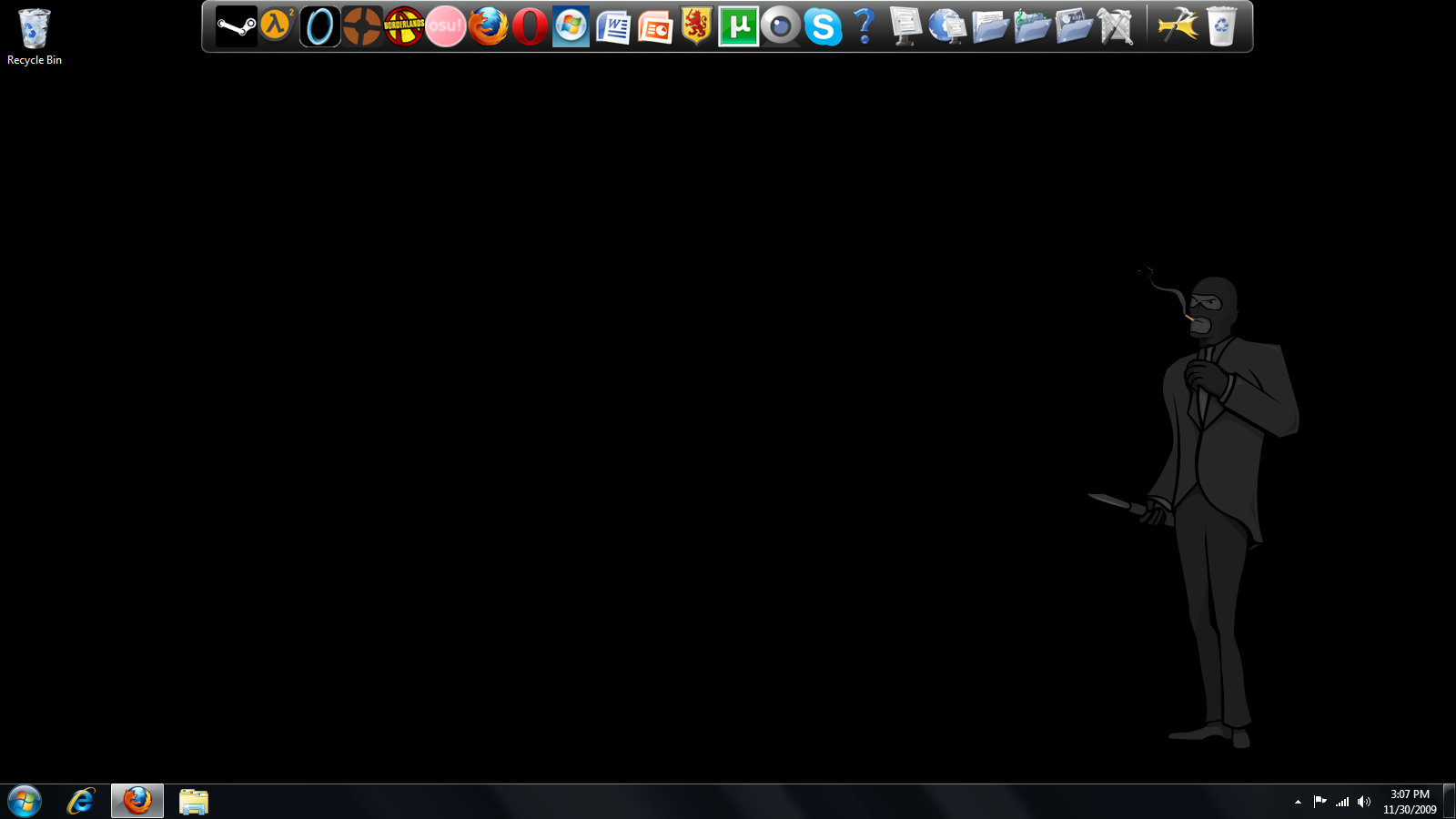Launch uTorrent from the dock

click(739, 26)
